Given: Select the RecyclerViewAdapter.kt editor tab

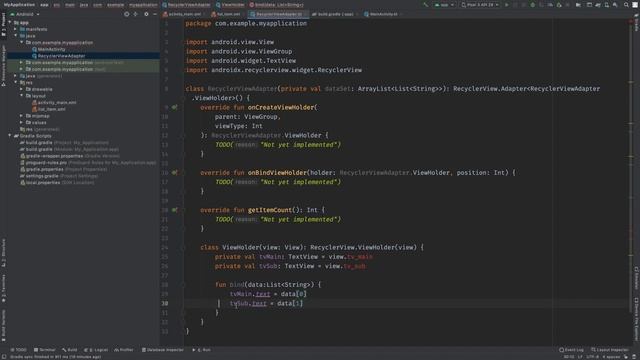Looking at the screenshot, I should click(x=277, y=14).
